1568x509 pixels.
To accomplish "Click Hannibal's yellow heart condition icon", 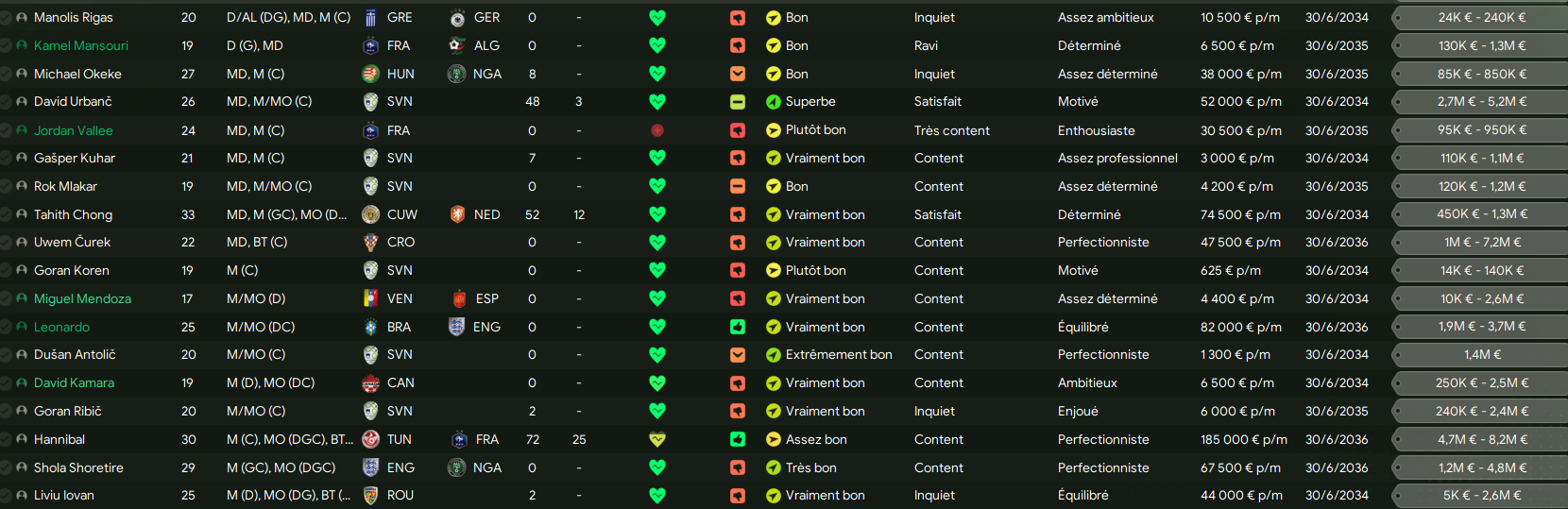I will (x=657, y=439).
